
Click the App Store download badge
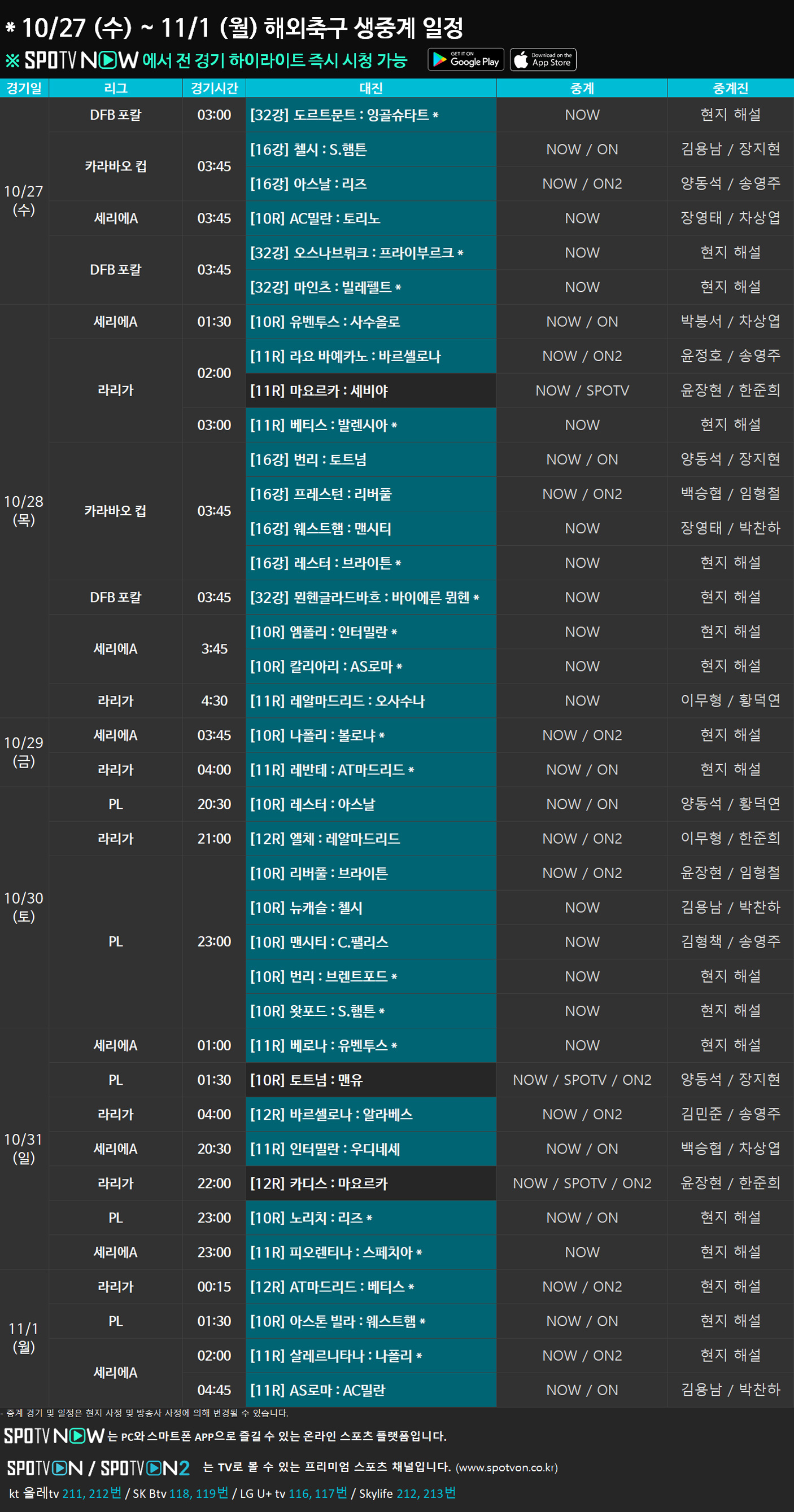(543, 59)
